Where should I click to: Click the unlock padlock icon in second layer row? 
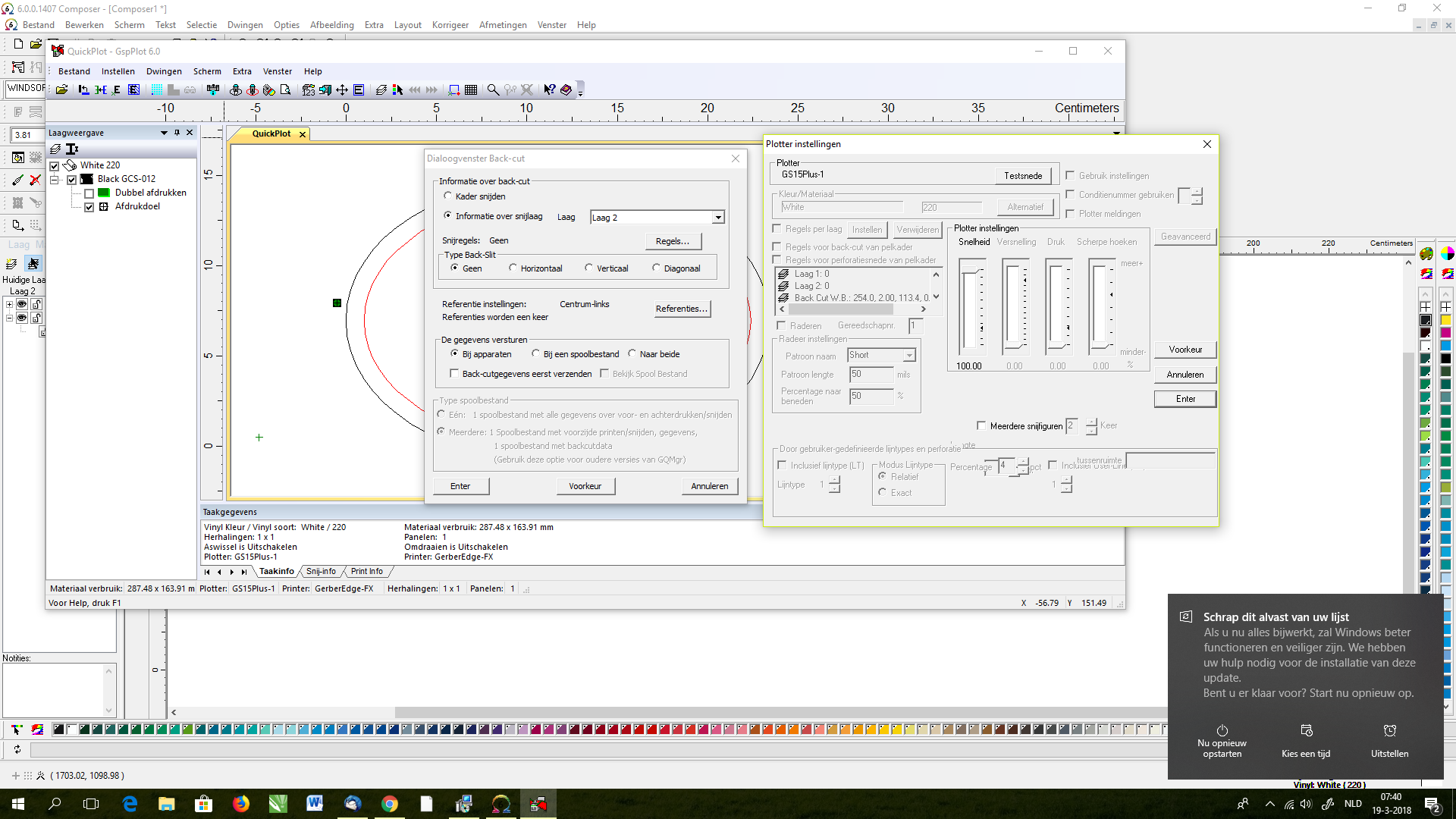pyautogui.click(x=36, y=318)
